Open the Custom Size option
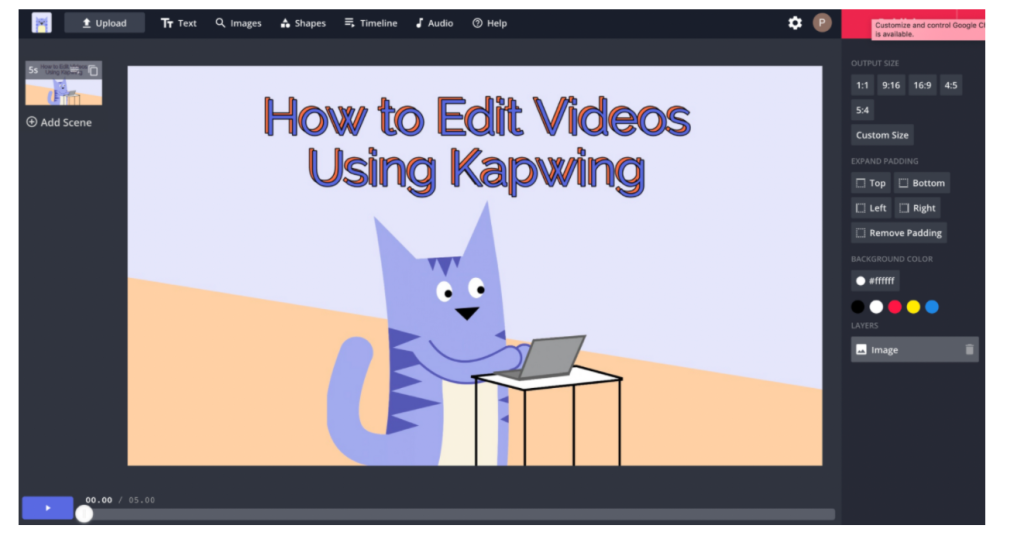This screenshot has height=539, width=1024. 882,135
